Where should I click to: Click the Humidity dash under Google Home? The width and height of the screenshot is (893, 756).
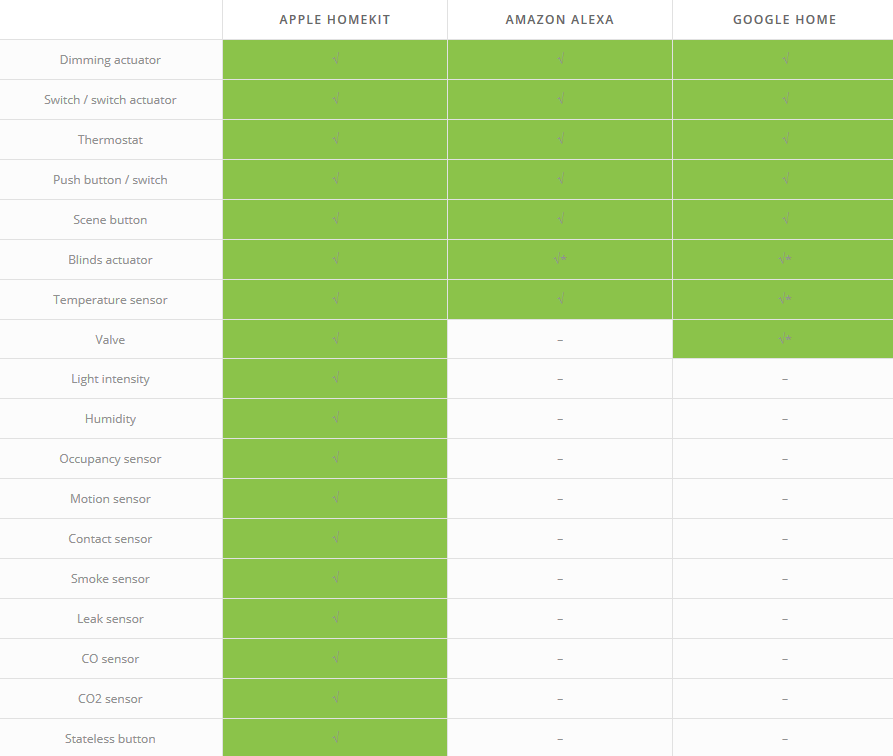click(x=785, y=419)
